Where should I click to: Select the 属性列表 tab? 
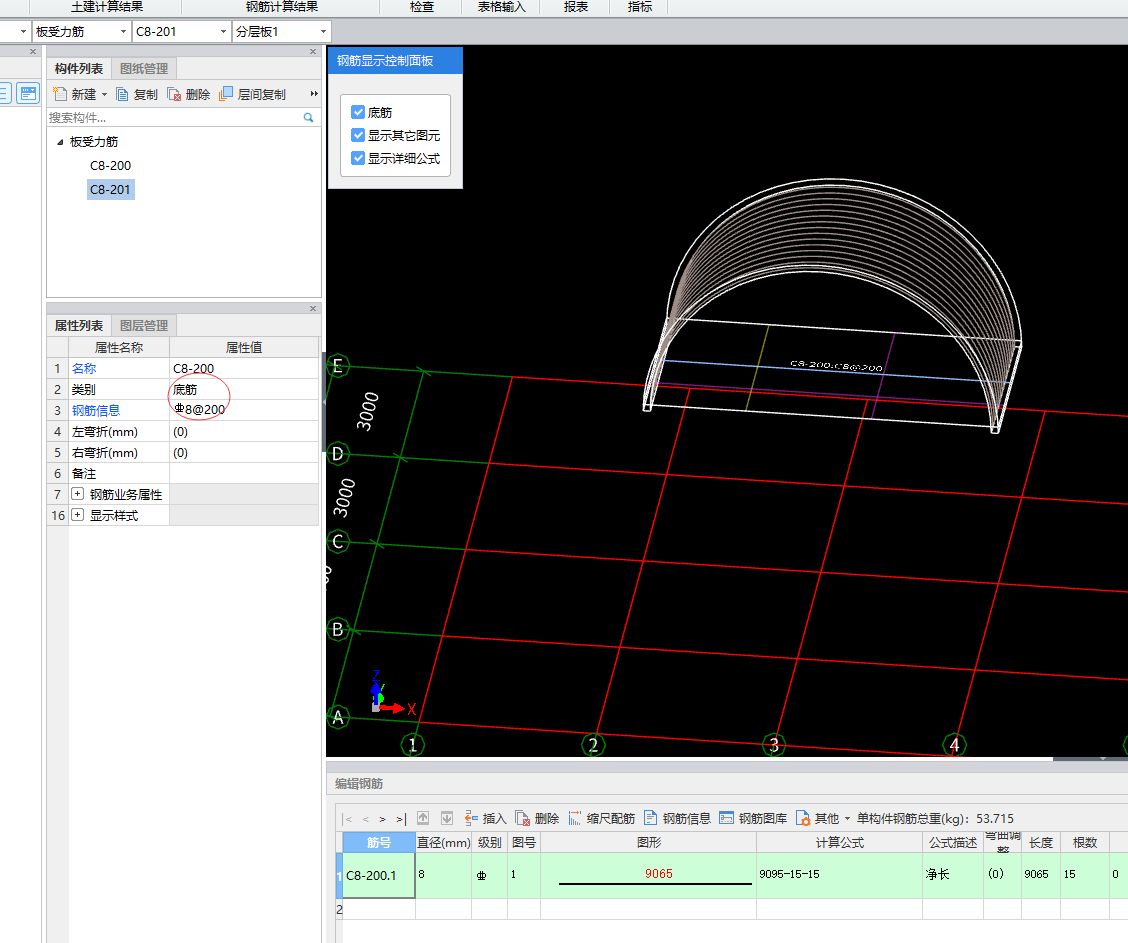click(79, 325)
